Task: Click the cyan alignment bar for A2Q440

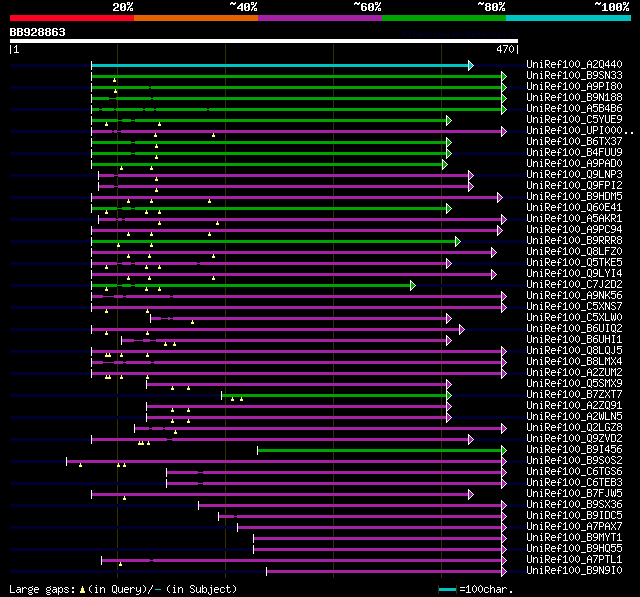Action: point(280,65)
